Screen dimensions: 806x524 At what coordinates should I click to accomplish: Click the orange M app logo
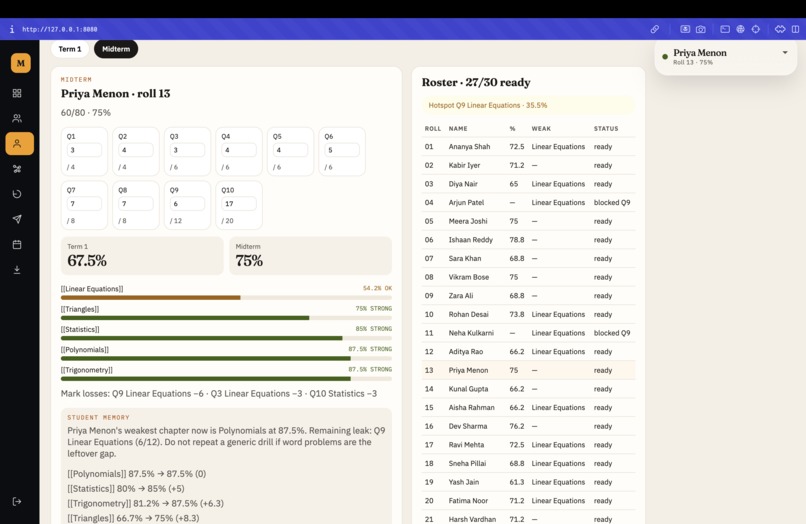point(21,63)
